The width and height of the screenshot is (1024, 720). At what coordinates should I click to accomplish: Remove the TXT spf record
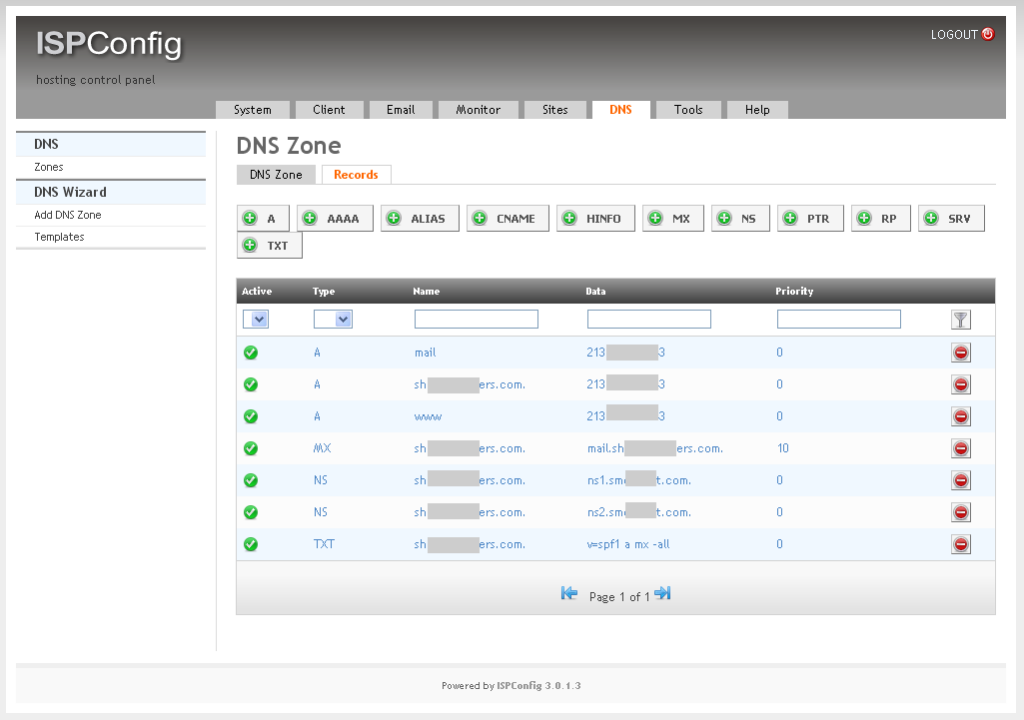(x=961, y=545)
